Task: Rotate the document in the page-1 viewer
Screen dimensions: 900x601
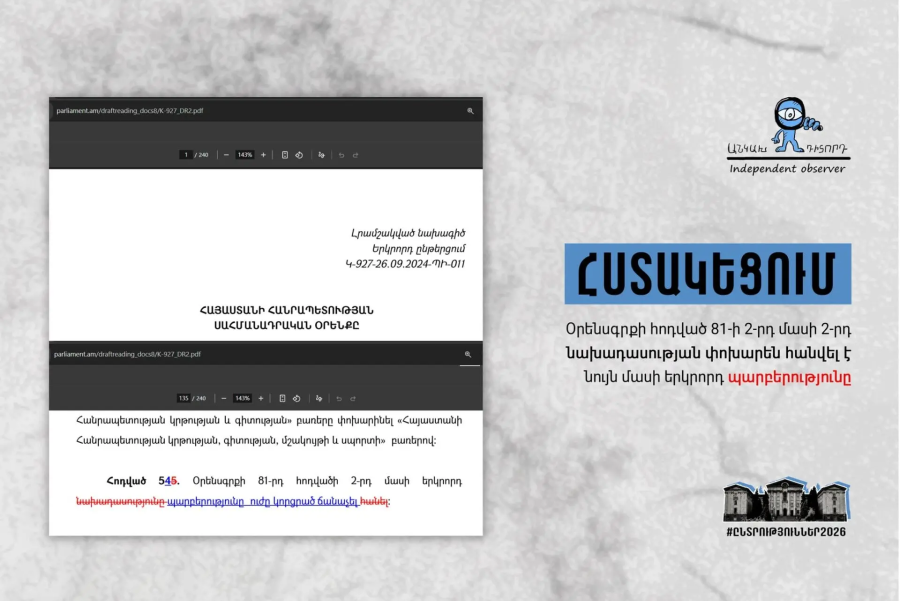Action: tap(298, 155)
